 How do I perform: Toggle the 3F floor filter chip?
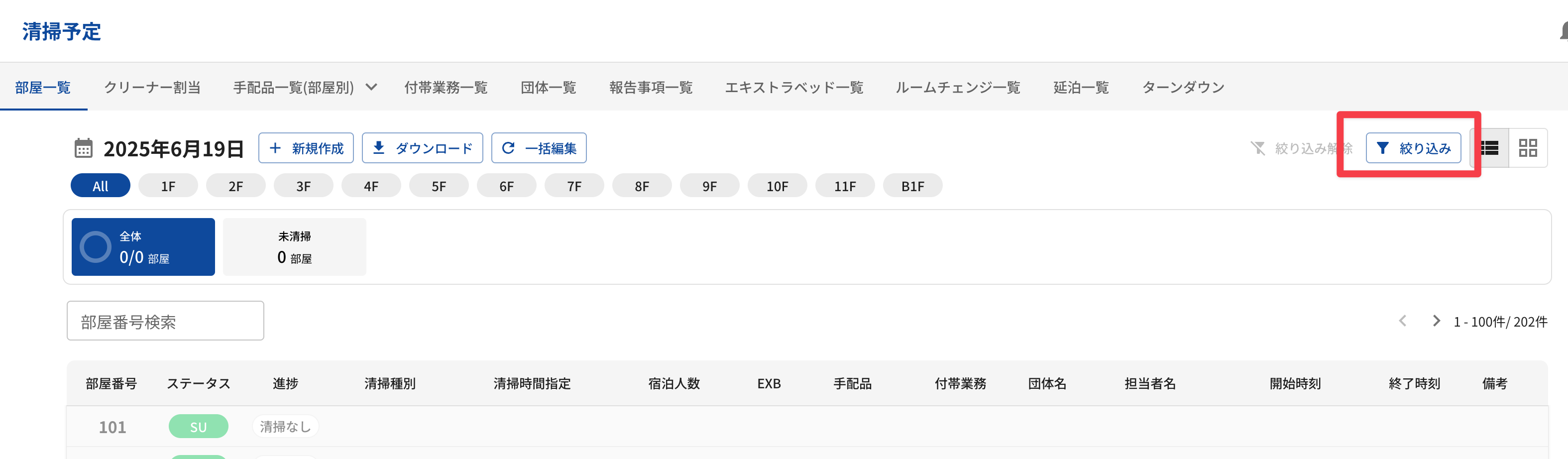(x=303, y=186)
